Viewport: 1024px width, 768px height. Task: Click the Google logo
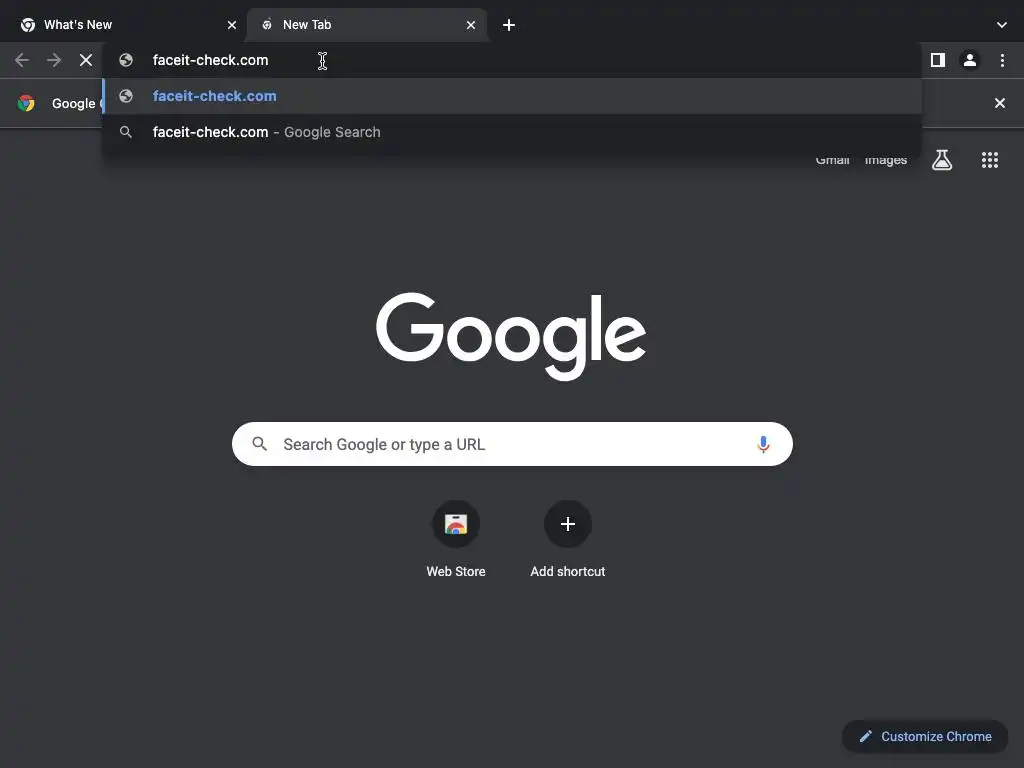[511, 335]
